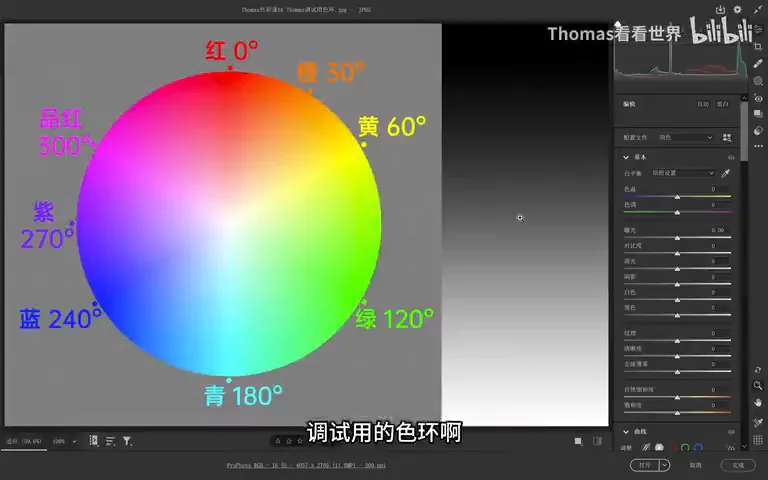Open the 配置文件 profile dropdown
Image resolution: width=768 pixels, height=480 pixels.
(685, 138)
